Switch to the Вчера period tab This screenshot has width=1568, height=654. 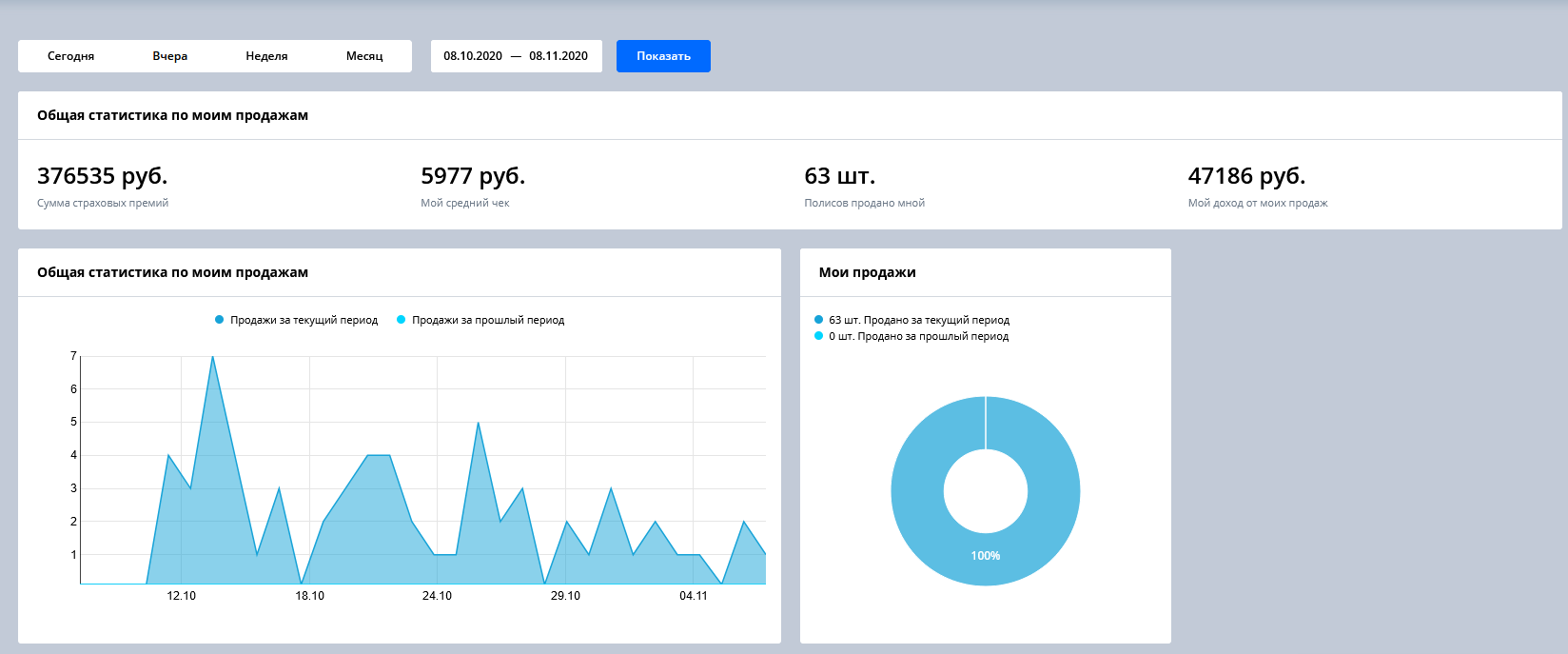click(169, 56)
